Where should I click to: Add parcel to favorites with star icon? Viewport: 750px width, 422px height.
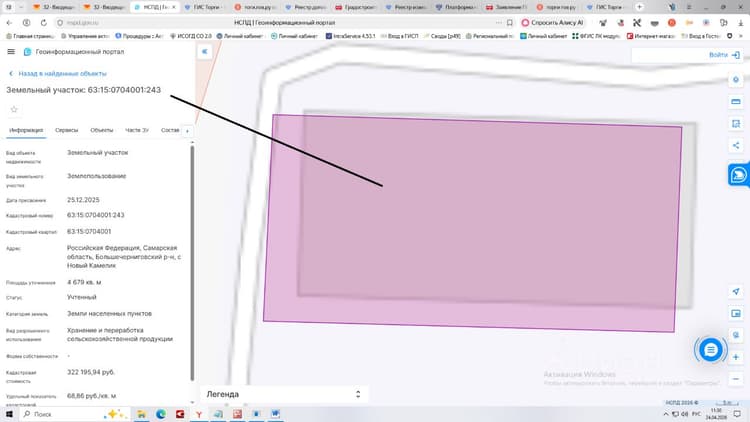[x=14, y=110]
